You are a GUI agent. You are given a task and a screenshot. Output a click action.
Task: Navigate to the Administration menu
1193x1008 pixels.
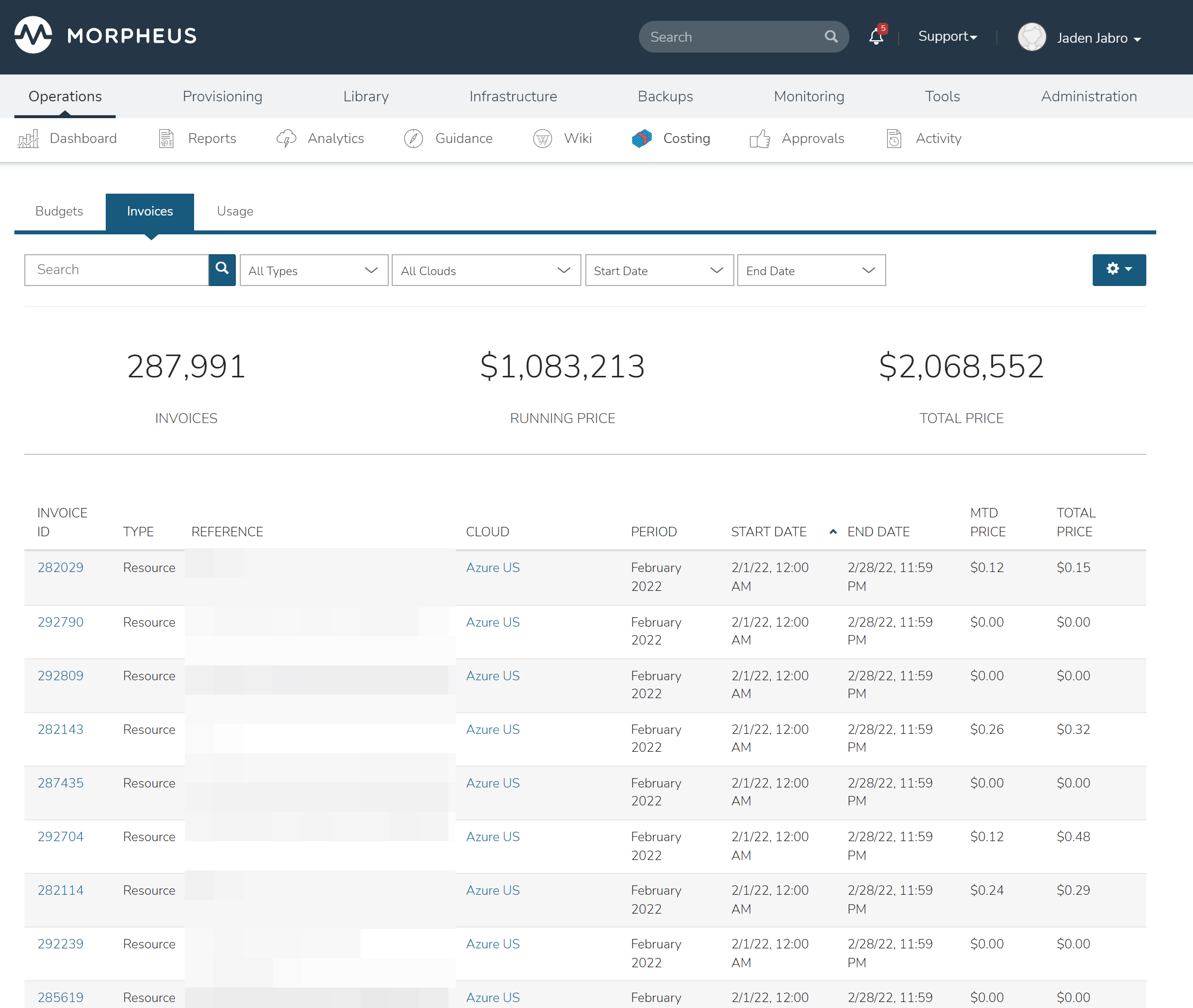pos(1089,96)
